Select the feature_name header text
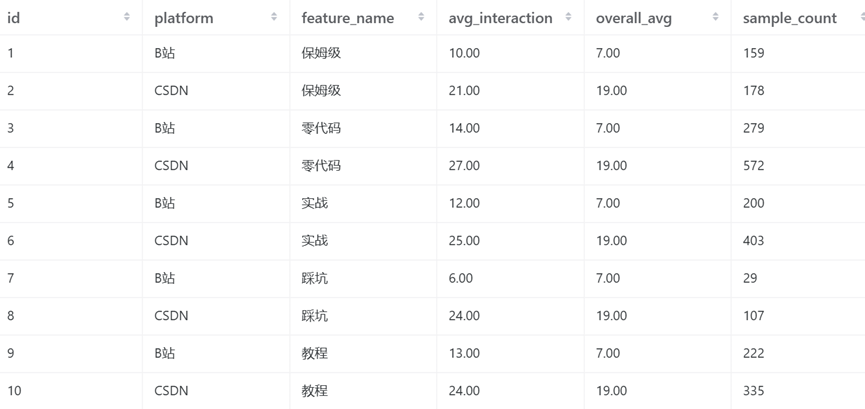865x409 pixels. click(348, 18)
